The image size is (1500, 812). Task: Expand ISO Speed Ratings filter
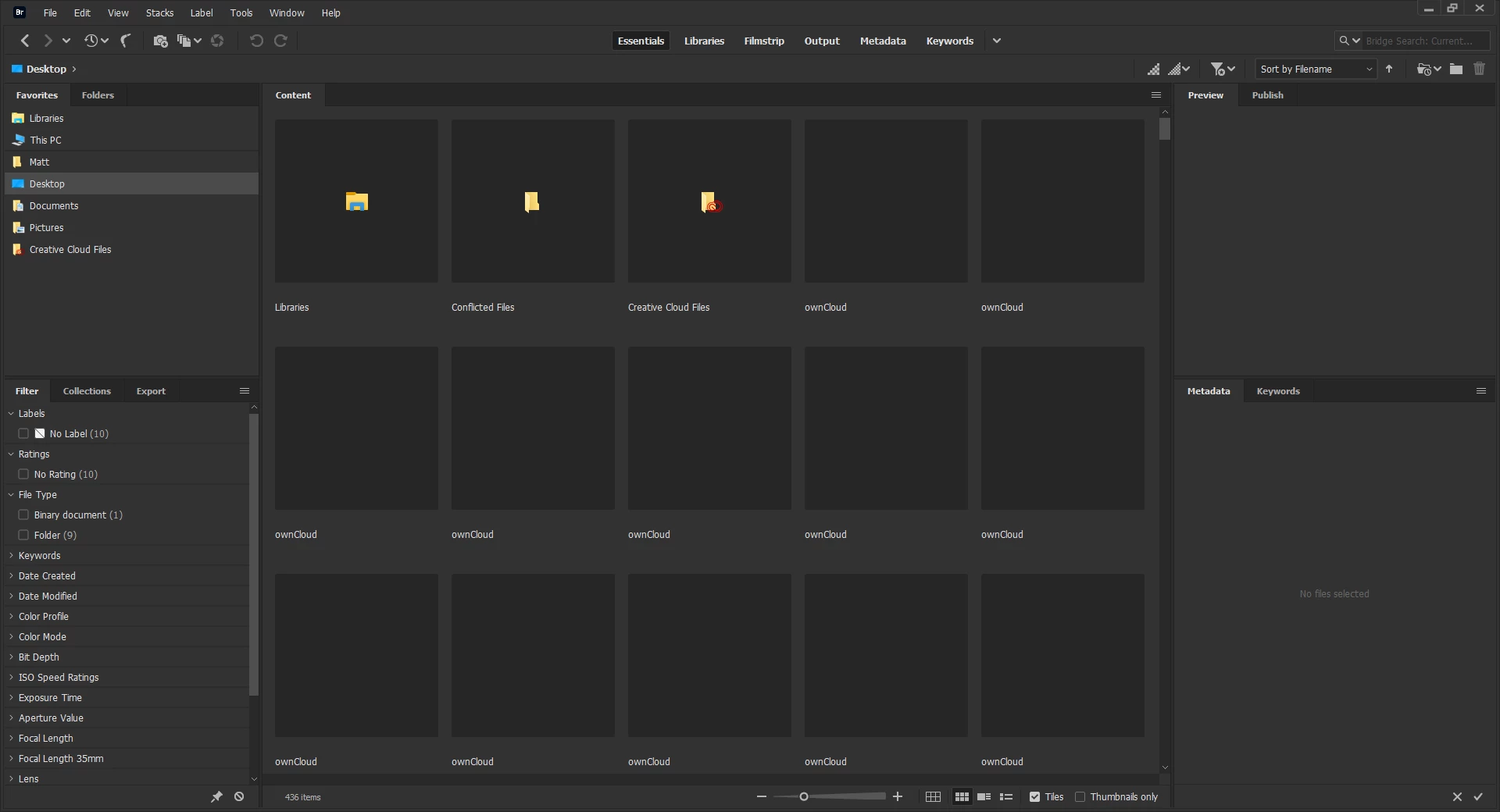coord(11,677)
